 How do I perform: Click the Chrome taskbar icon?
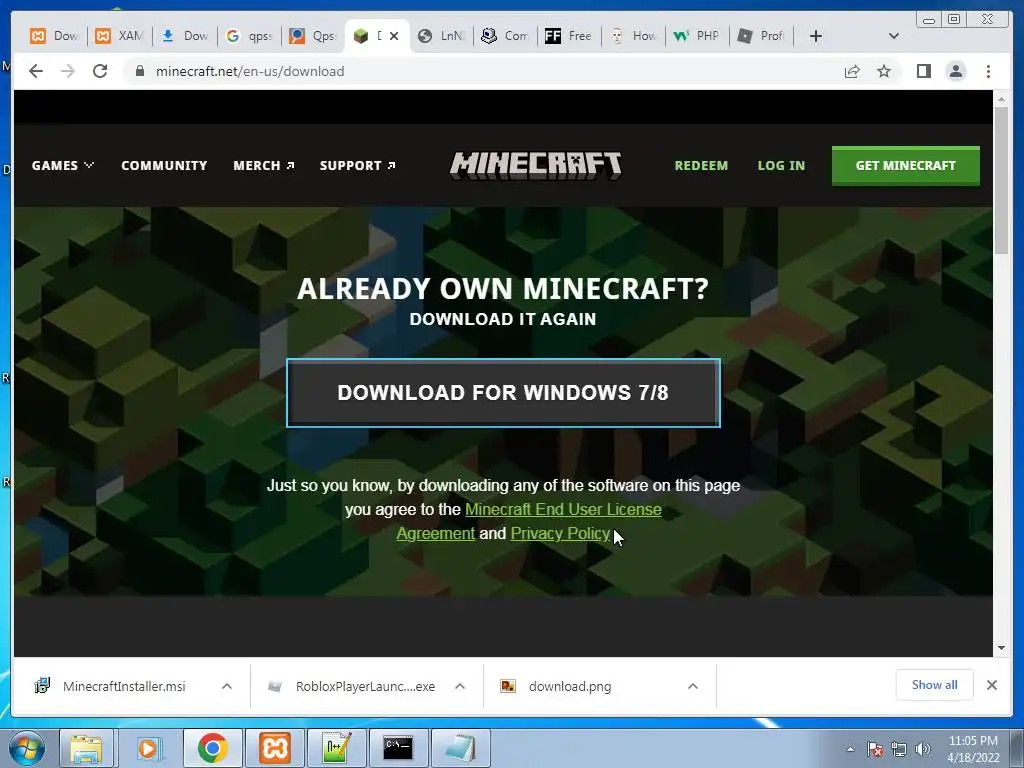pos(212,748)
